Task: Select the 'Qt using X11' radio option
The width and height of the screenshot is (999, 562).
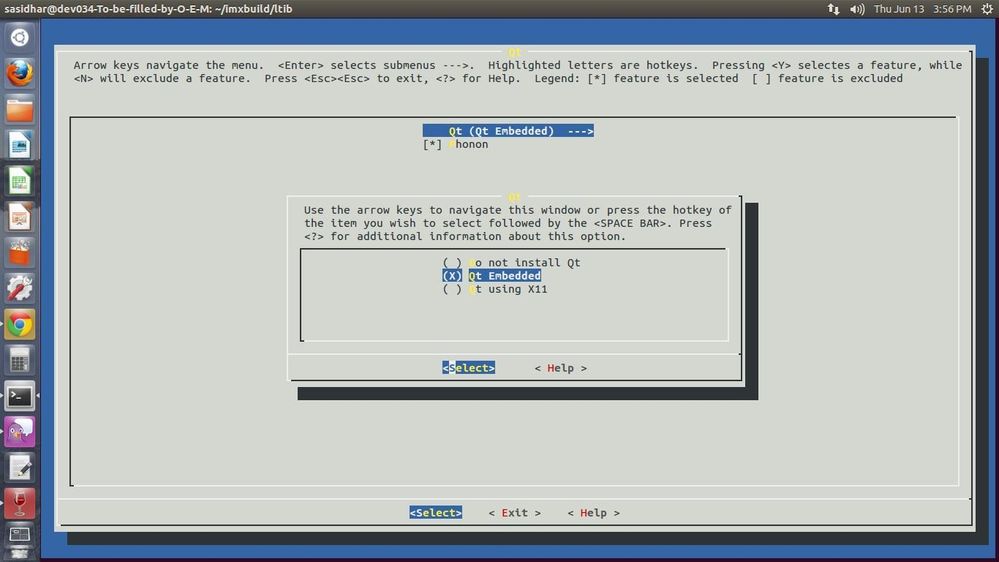Action: [x=494, y=289]
